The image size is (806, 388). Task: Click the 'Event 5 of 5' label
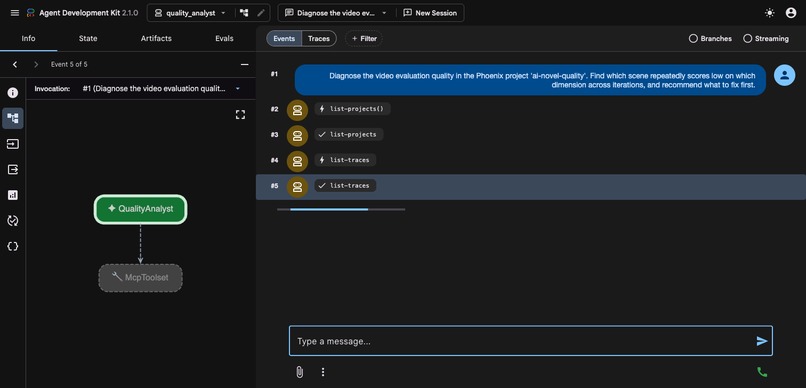[69, 64]
